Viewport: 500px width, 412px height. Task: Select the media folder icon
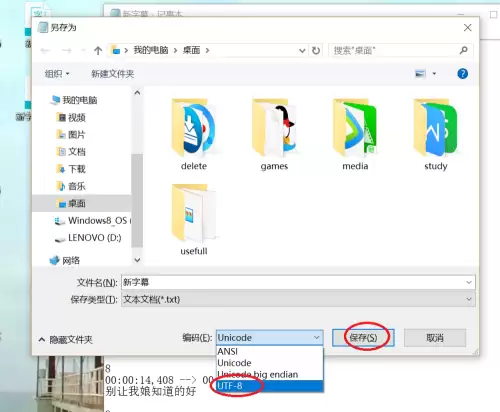pyautogui.click(x=355, y=128)
